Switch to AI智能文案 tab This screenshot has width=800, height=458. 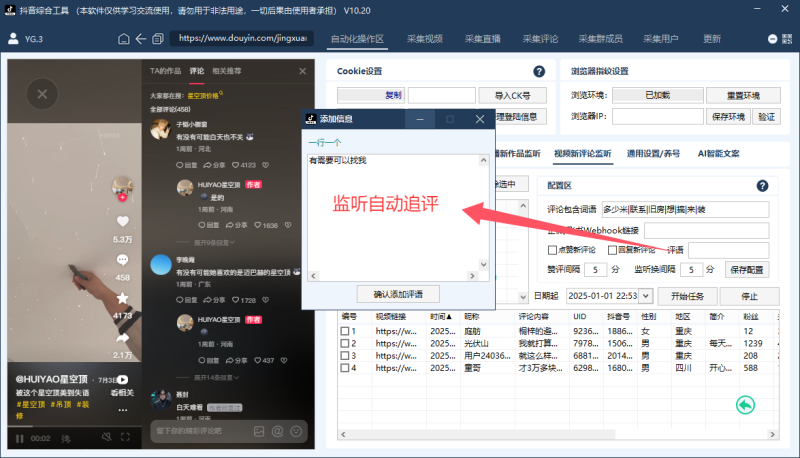point(718,154)
